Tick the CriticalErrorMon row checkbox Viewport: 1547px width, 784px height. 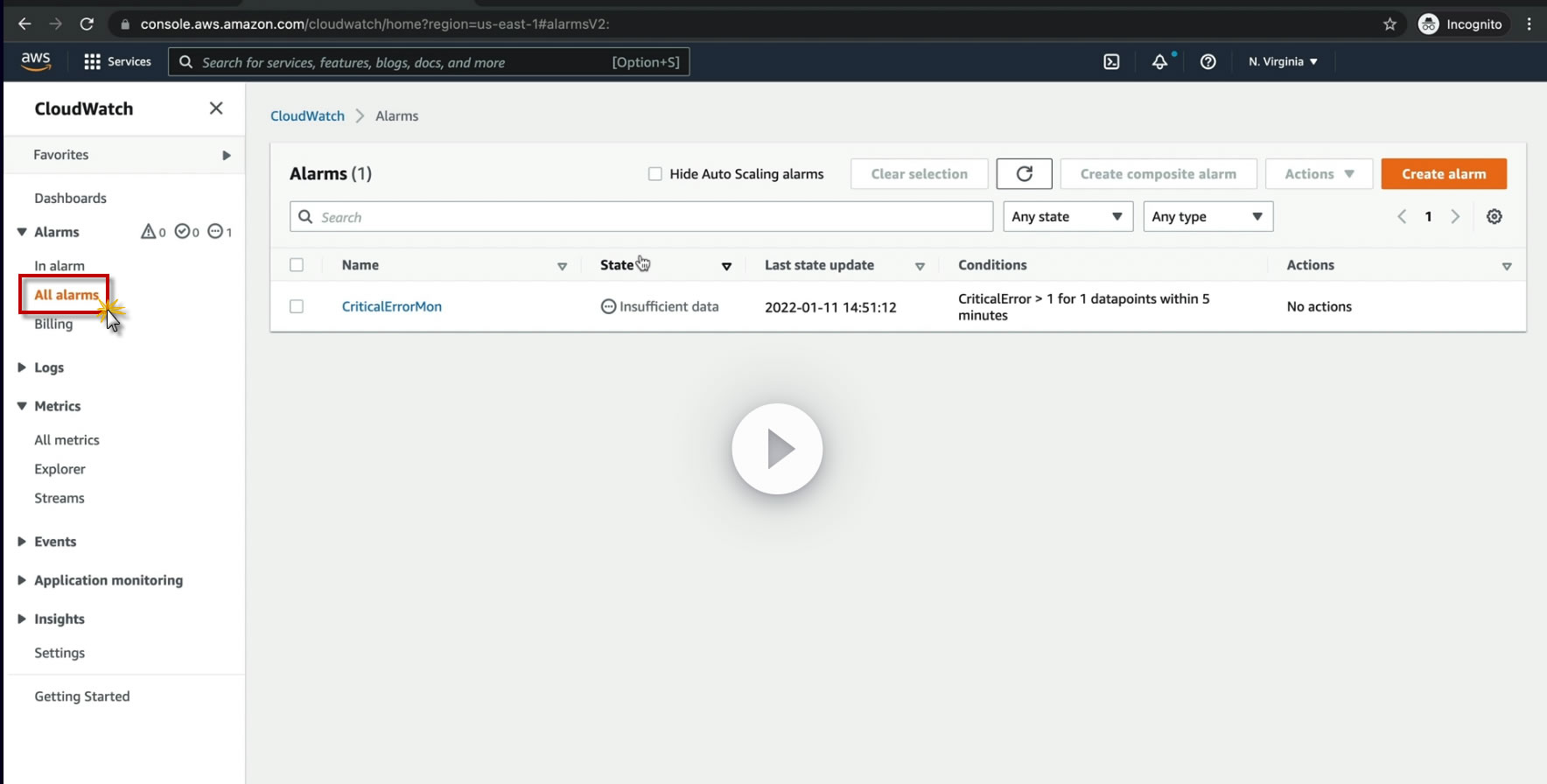(297, 306)
